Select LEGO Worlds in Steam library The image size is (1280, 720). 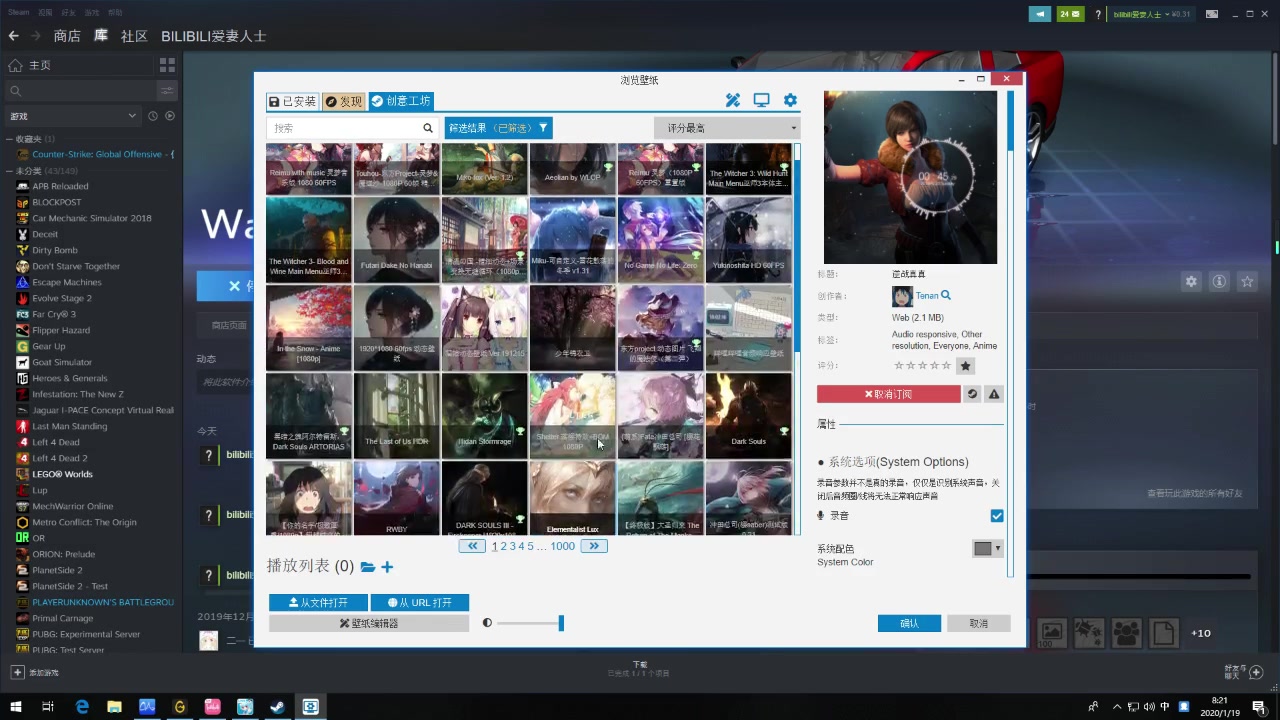pos(62,474)
